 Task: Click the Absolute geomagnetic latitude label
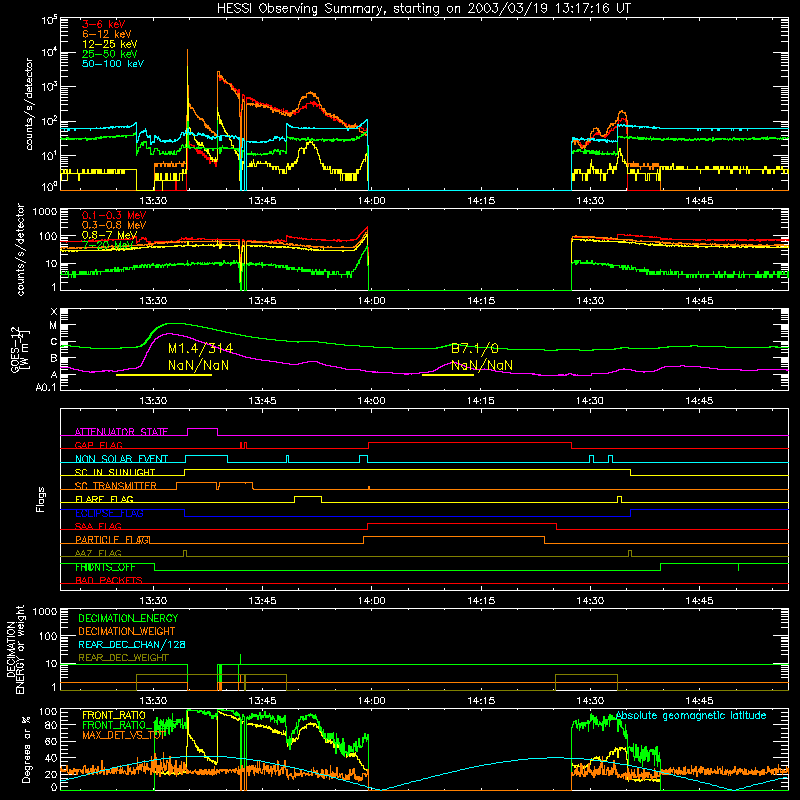[x=691, y=715]
